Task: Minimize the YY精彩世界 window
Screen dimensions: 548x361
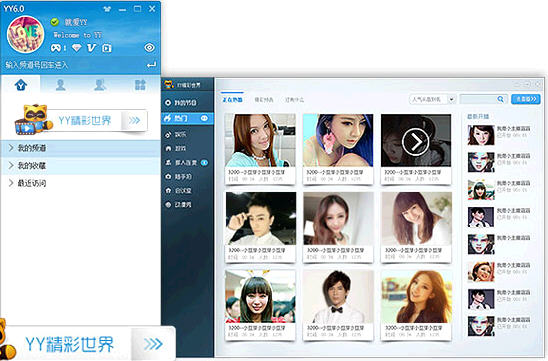Action: pyautogui.click(x=517, y=84)
